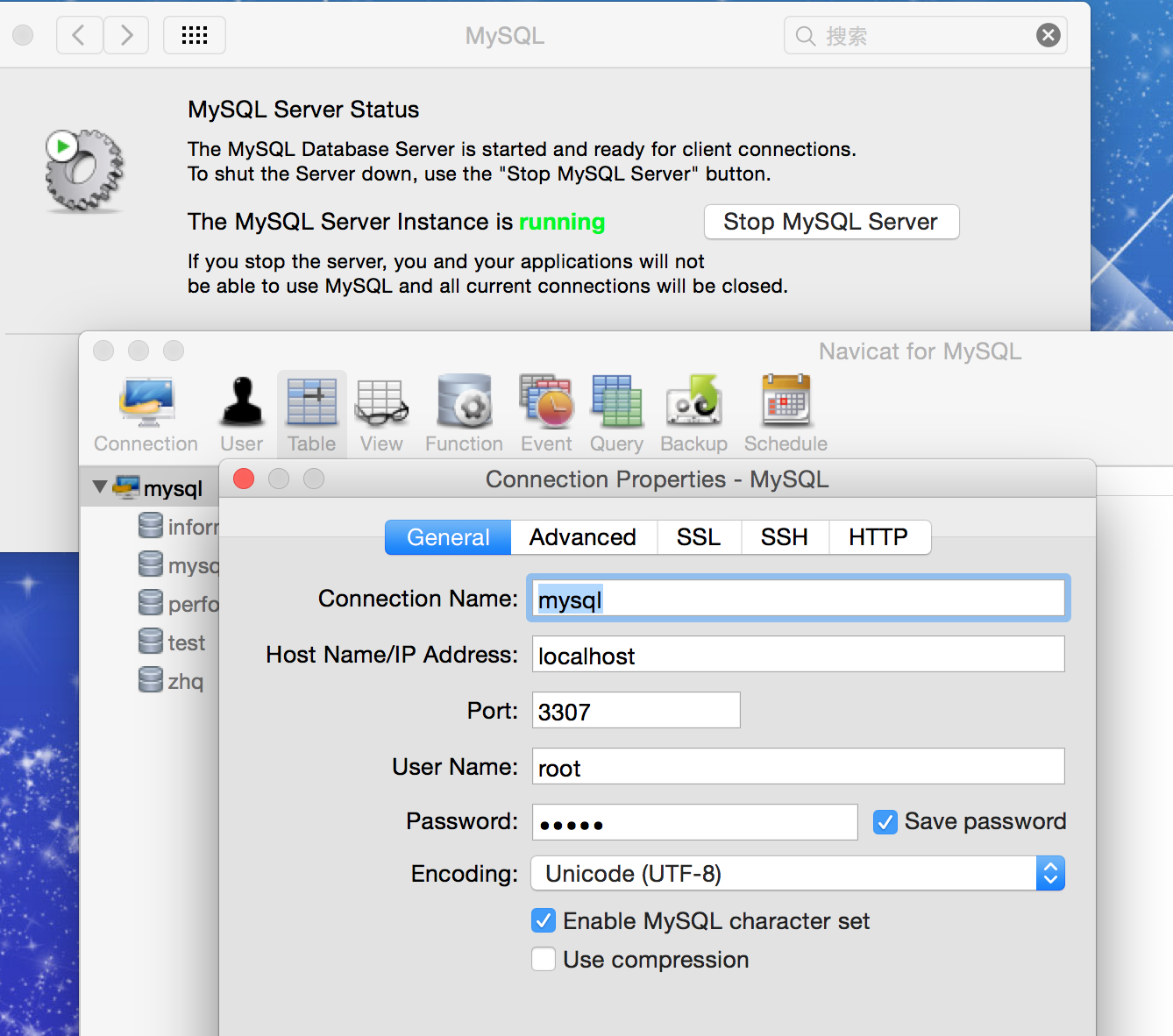Click the mysql connection icon in sidebar
This screenshot has width=1173, height=1036.
(x=126, y=487)
